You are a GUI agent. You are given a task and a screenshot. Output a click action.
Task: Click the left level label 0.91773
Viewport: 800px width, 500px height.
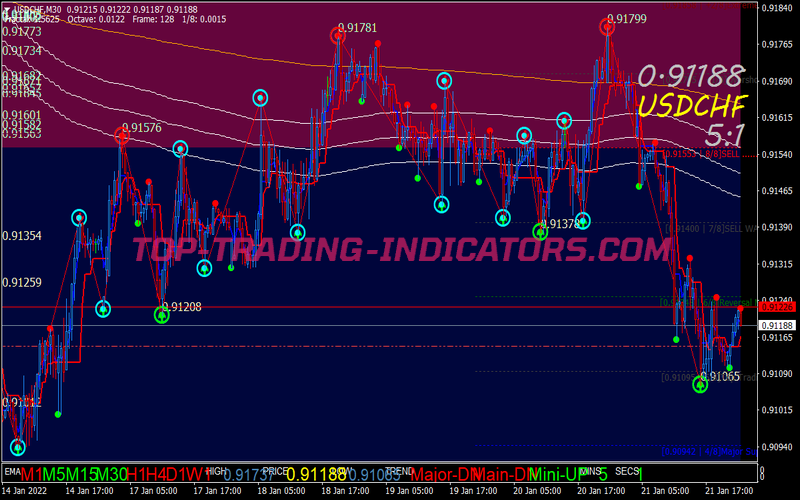(22, 32)
